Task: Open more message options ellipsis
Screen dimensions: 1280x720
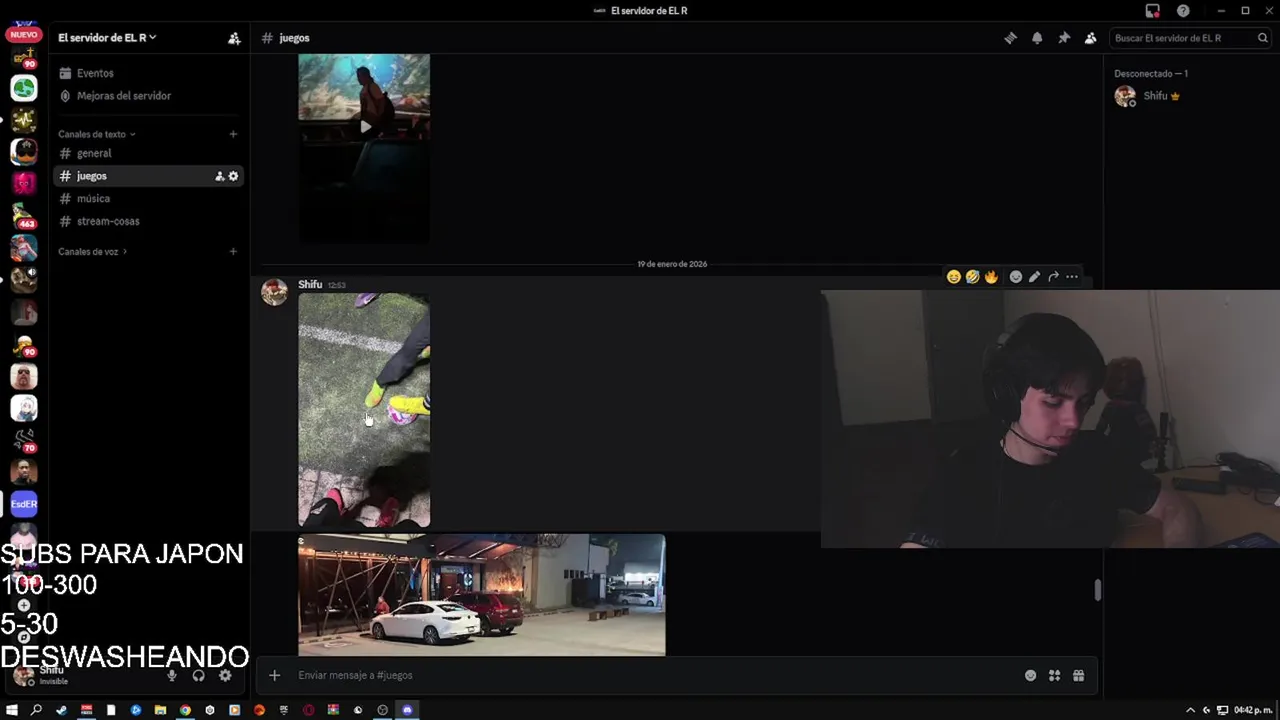Action: click(x=1072, y=277)
